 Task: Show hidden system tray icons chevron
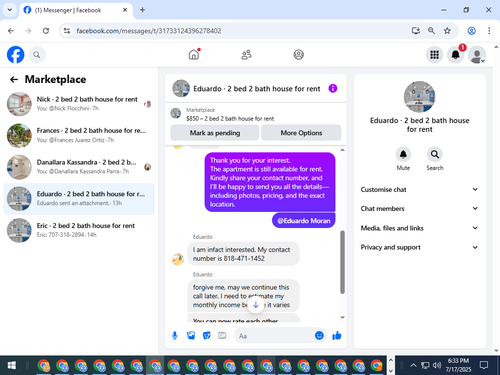[413, 366]
